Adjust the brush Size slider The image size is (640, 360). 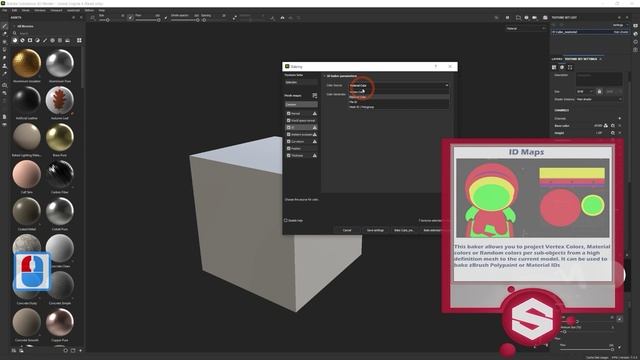[109, 20]
